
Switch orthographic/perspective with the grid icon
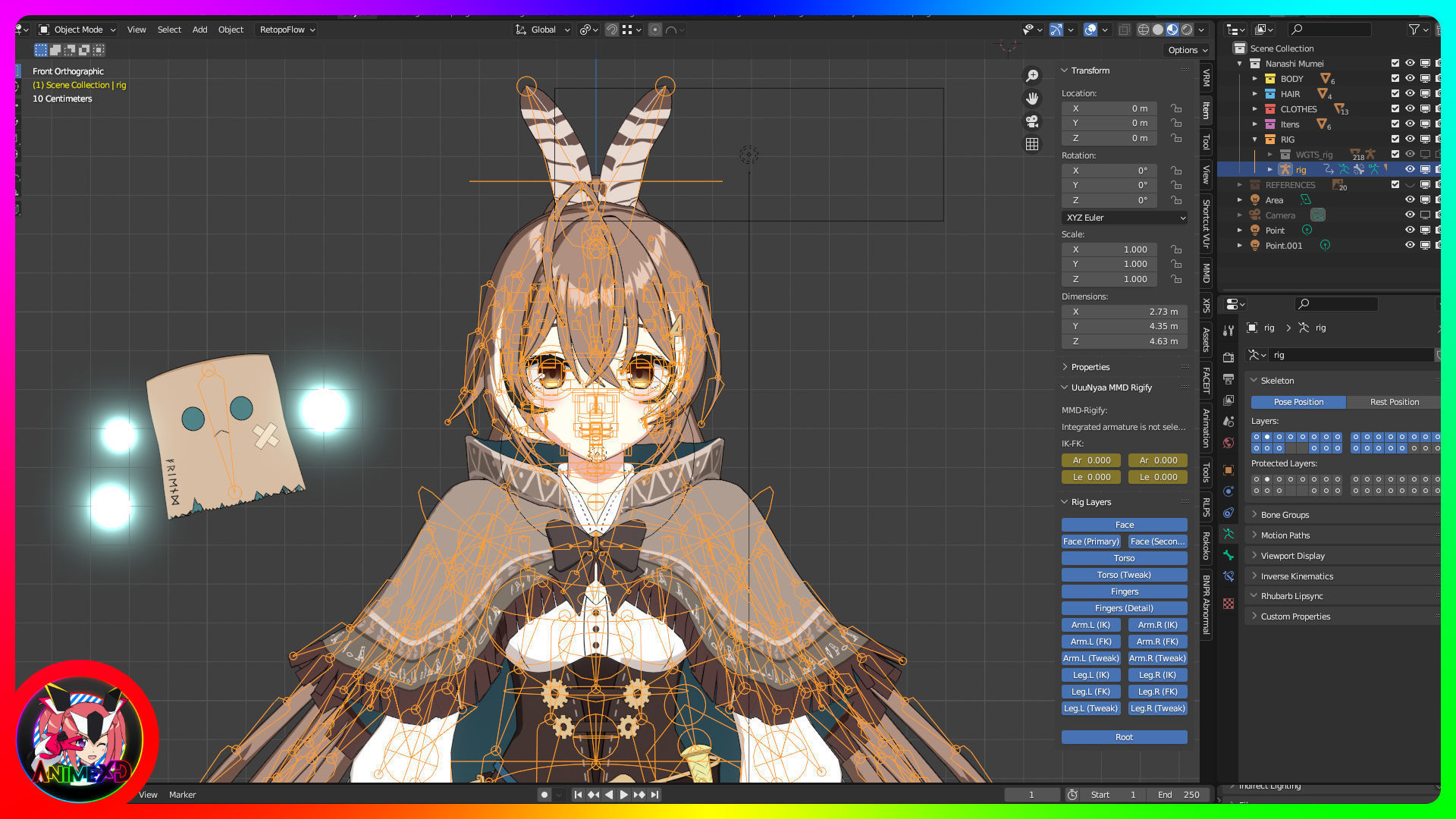(x=1032, y=144)
